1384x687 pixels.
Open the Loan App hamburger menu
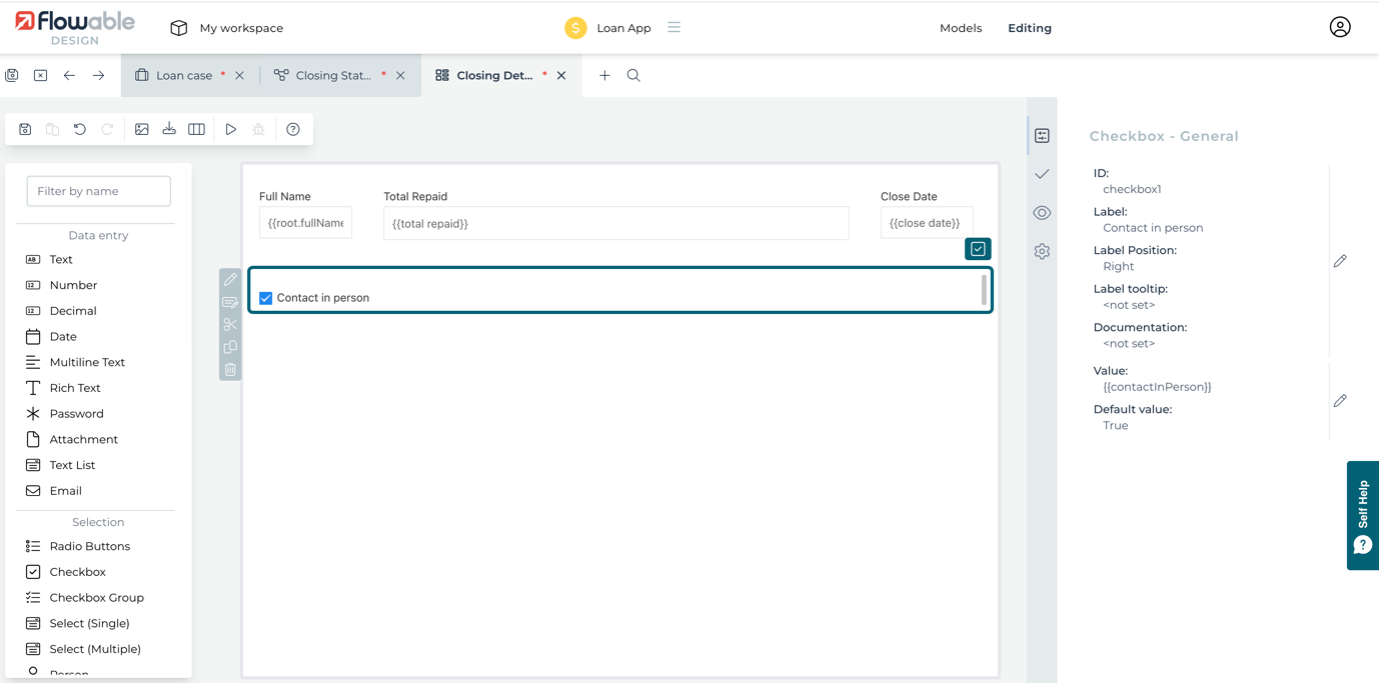tap(674, 28)
